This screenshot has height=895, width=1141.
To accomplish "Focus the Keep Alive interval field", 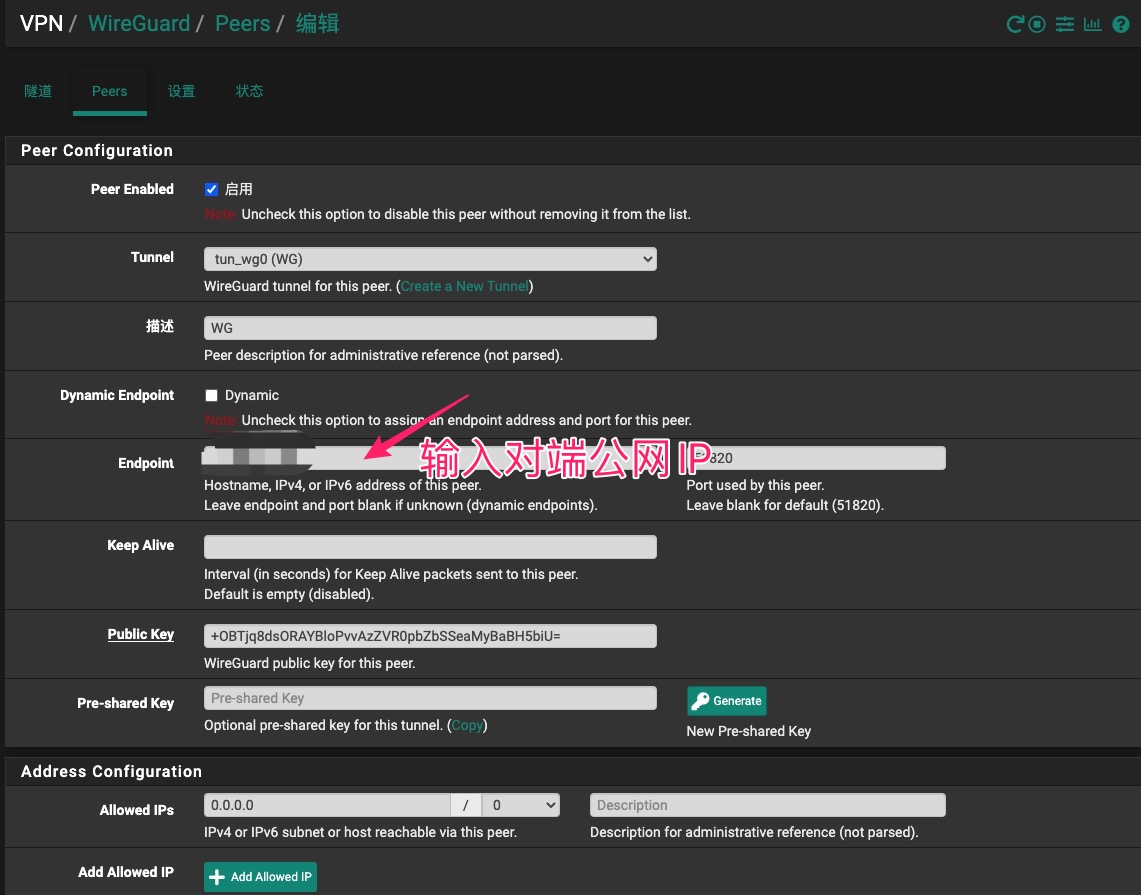I will click(x=430, y=547).
